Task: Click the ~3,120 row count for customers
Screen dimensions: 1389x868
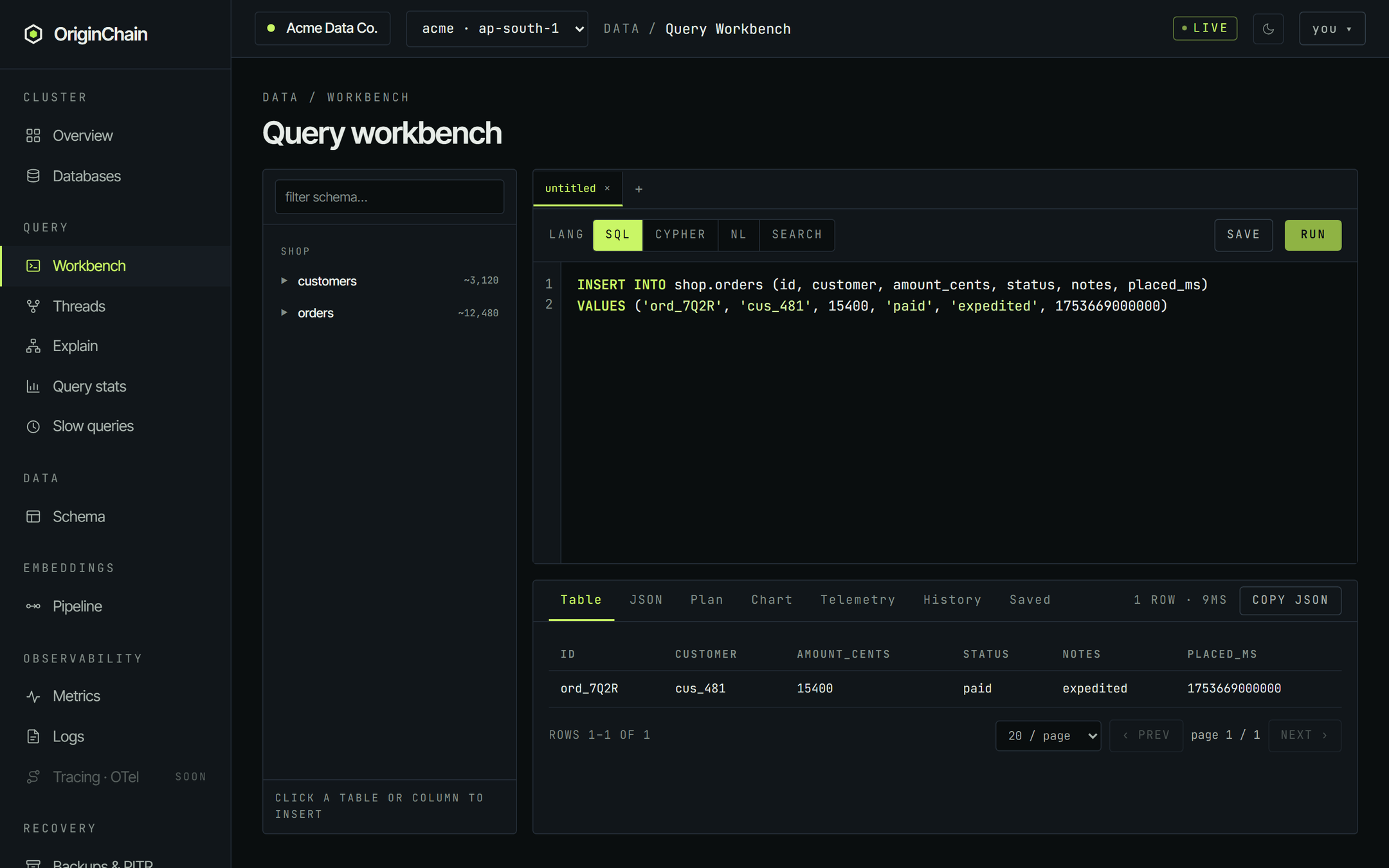Action: (481, 280)
